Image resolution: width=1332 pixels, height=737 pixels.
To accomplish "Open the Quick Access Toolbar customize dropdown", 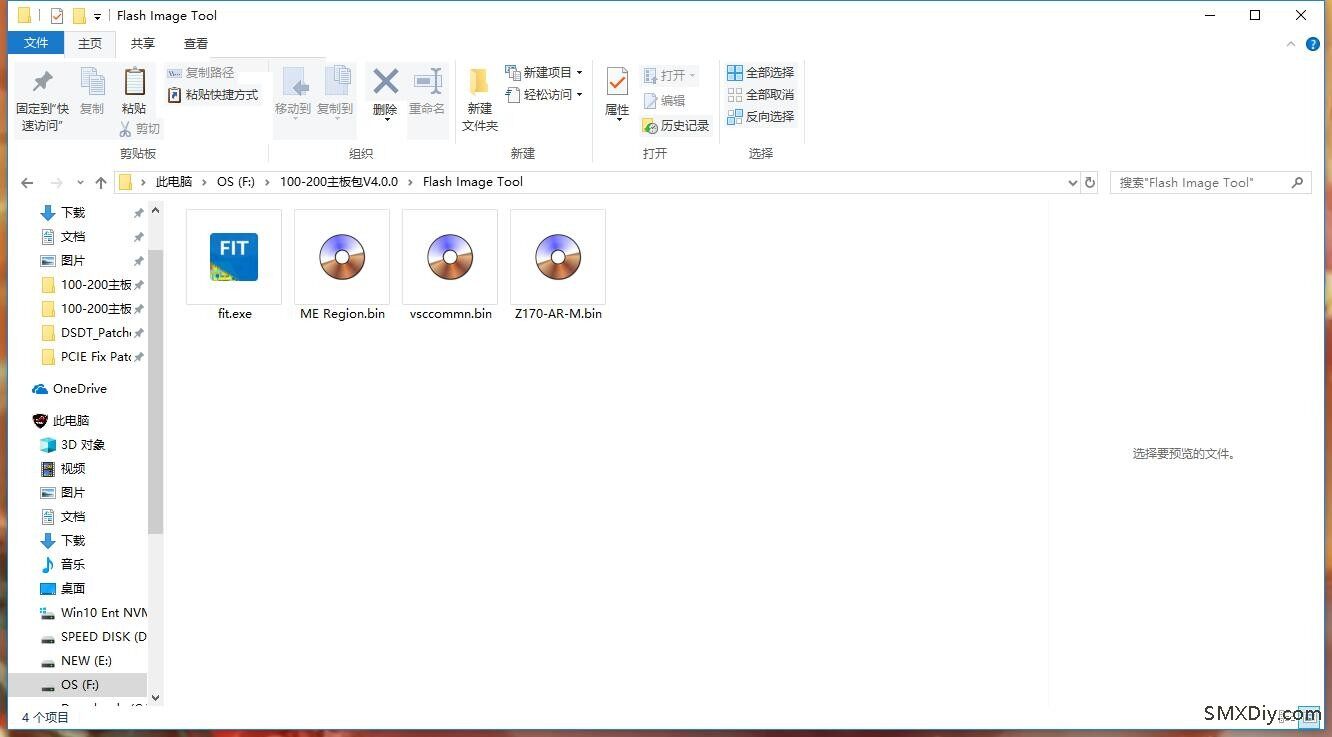I will pos(97,16).
